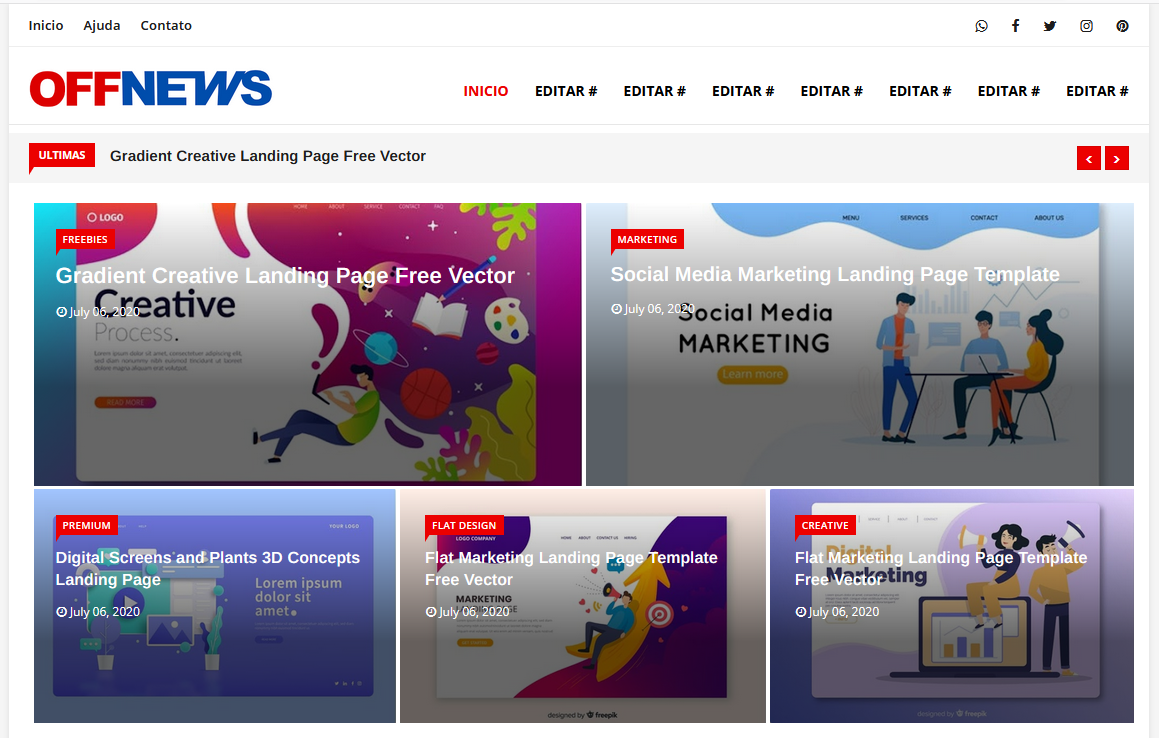The width and height of the screenshot is (1159, 738).
Task: Open the CREATIVE category tag
Action: (825, 525)
